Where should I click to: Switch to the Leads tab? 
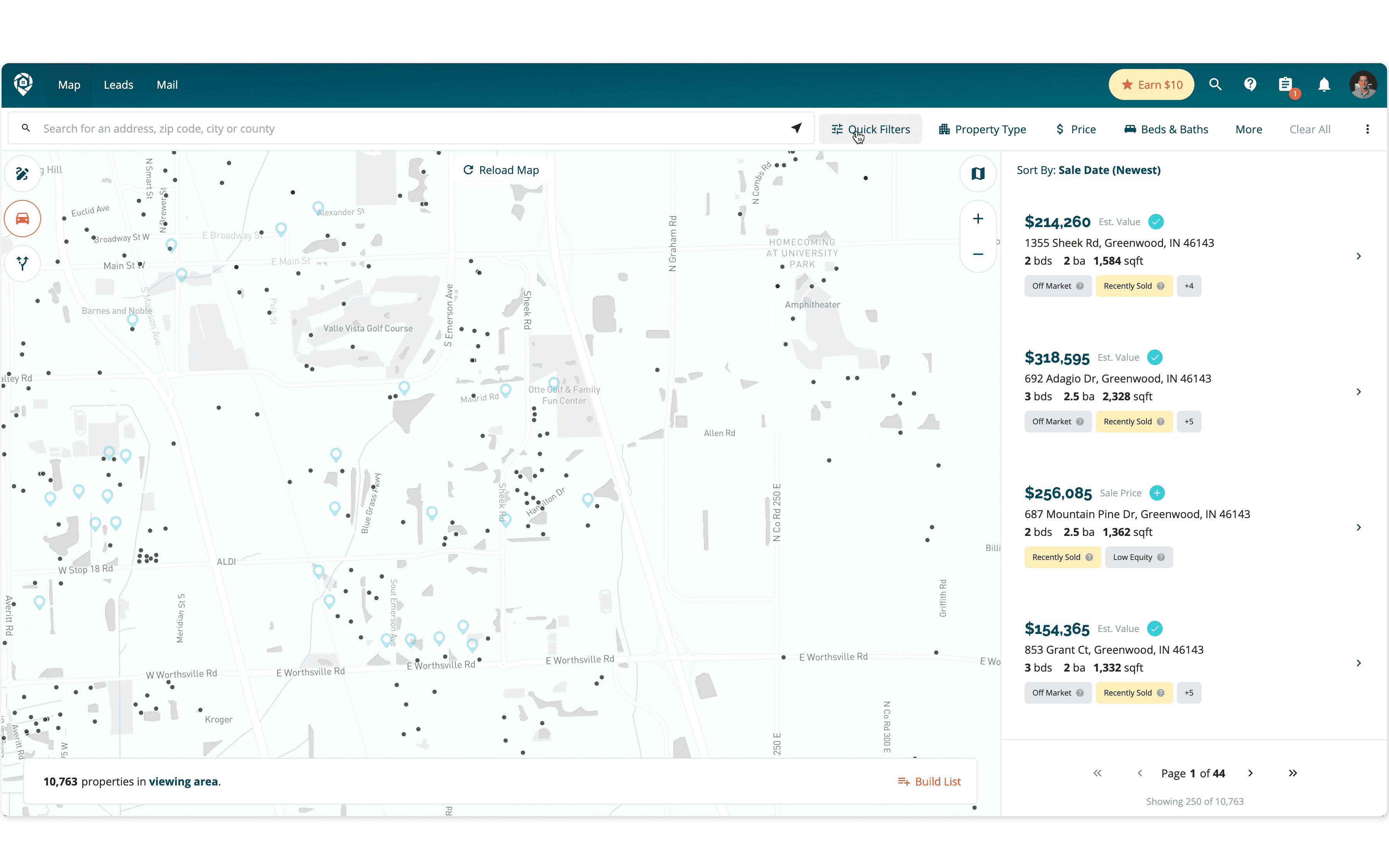[118, 85]
